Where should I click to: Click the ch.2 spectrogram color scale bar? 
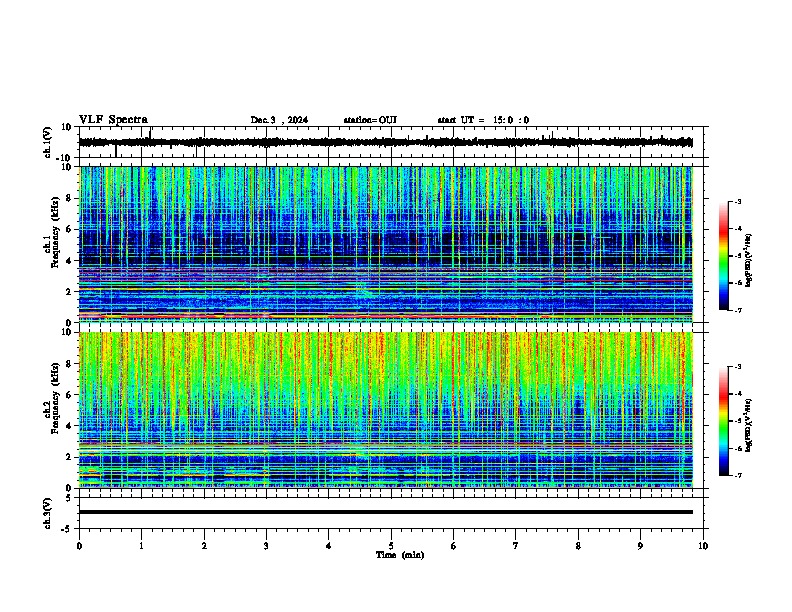pyautogui.click(x=724, y=421)
